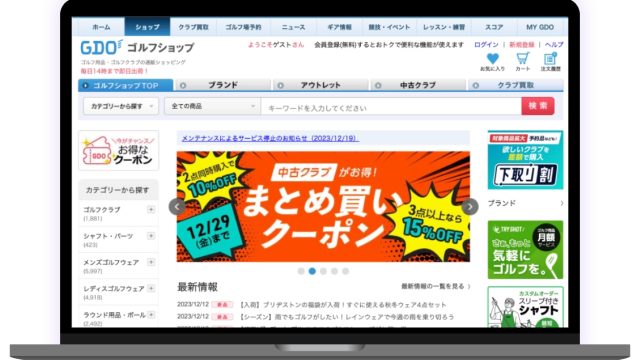Open MY GDO in top navigation

click(x=540, y=27)
